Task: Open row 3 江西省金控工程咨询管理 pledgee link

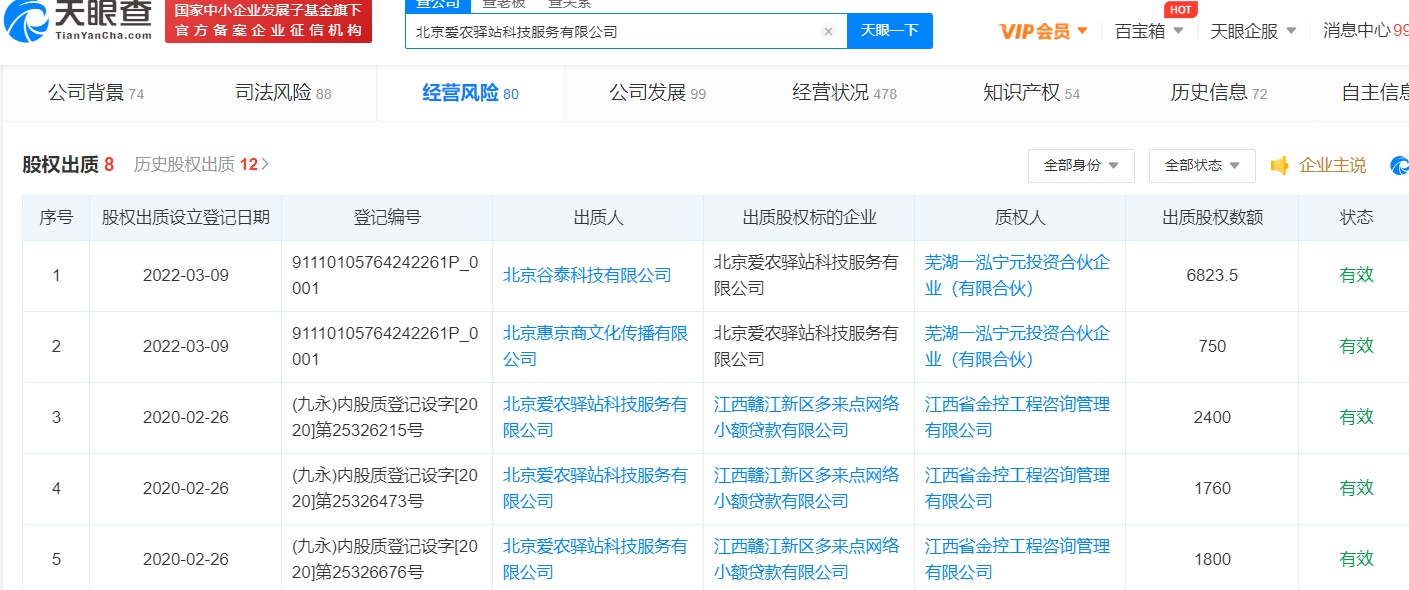Action: coord(1017,417)
